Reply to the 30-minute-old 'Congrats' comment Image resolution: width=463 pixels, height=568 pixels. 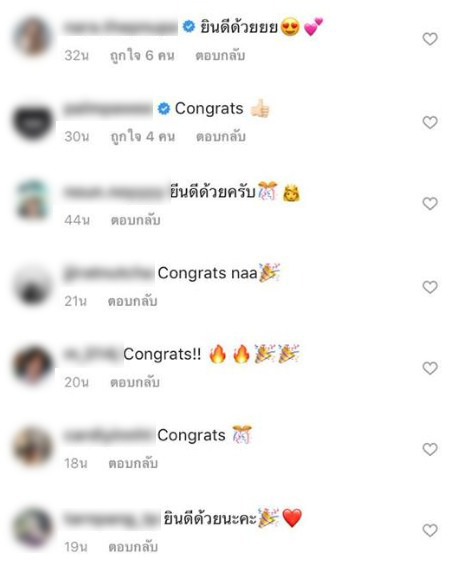(x=221, y=137)
